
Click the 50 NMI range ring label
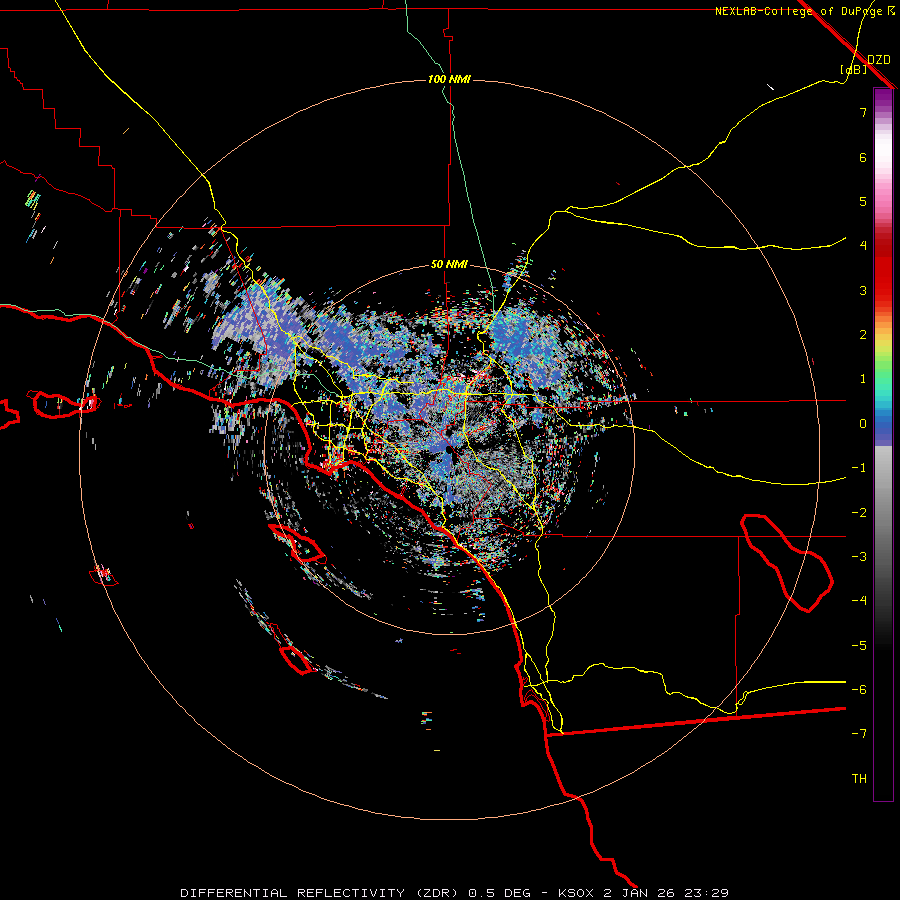(449, 265)
